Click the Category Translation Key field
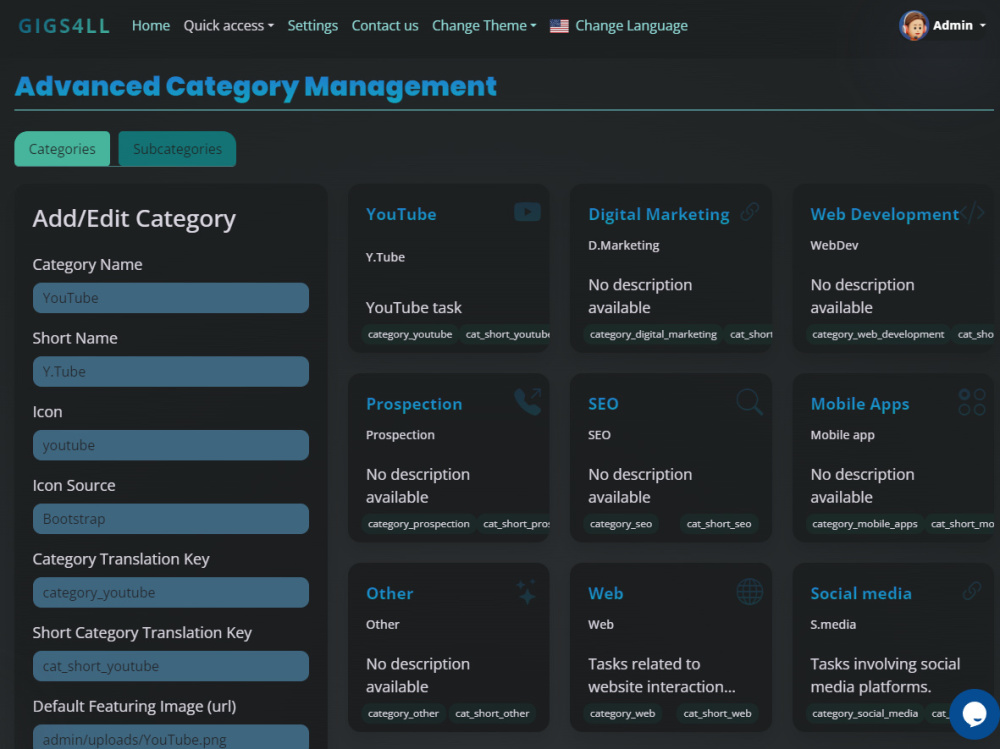 click(171, 593)
